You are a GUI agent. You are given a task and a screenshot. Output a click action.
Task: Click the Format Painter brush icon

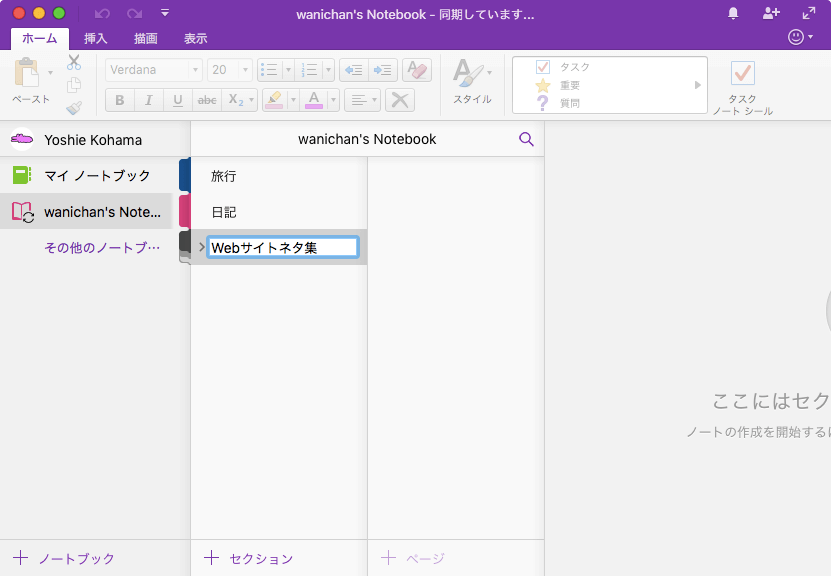point(74,108)
